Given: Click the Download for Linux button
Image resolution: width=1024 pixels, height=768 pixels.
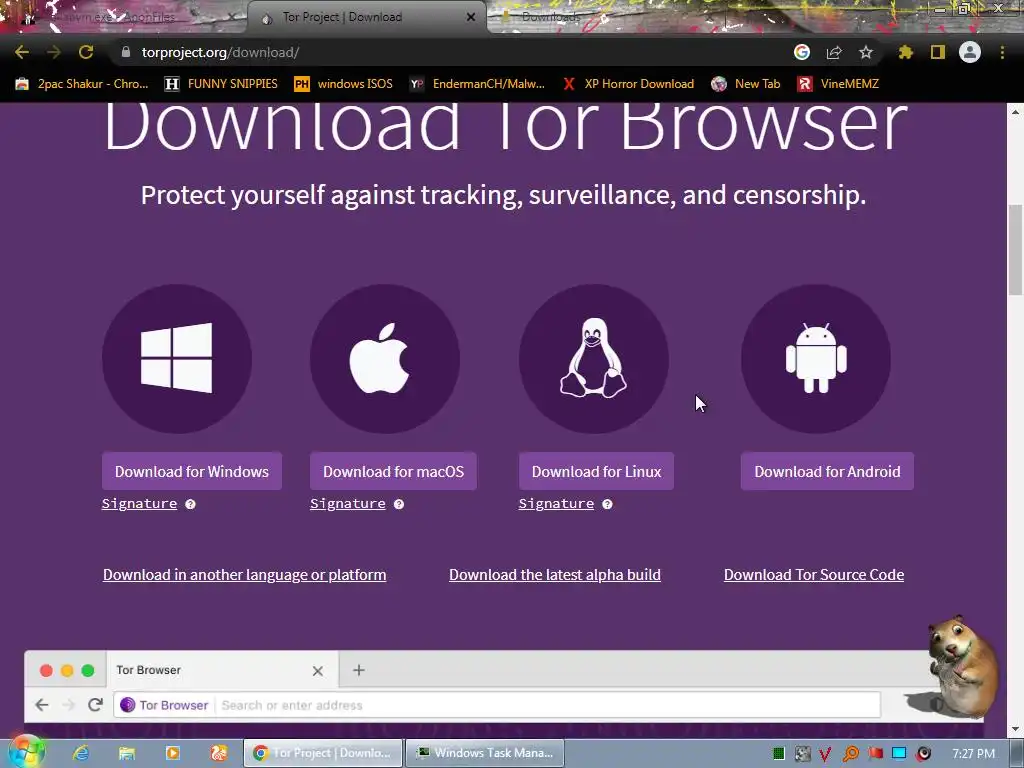Looking at the screenshot, I should pos(596,472).
